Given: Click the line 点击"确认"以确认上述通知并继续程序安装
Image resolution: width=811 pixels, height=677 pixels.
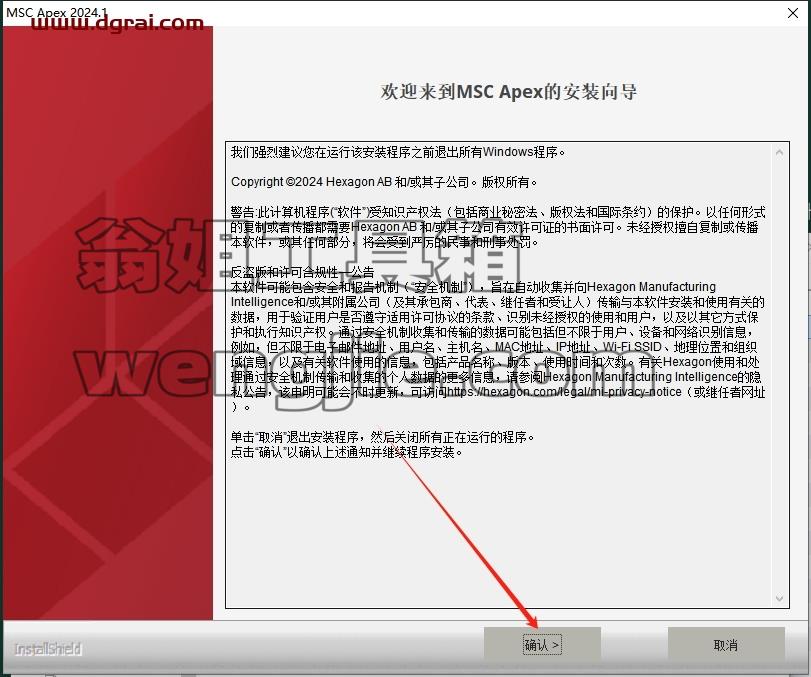Looking at the screenshot, I should tap(347, 453).
